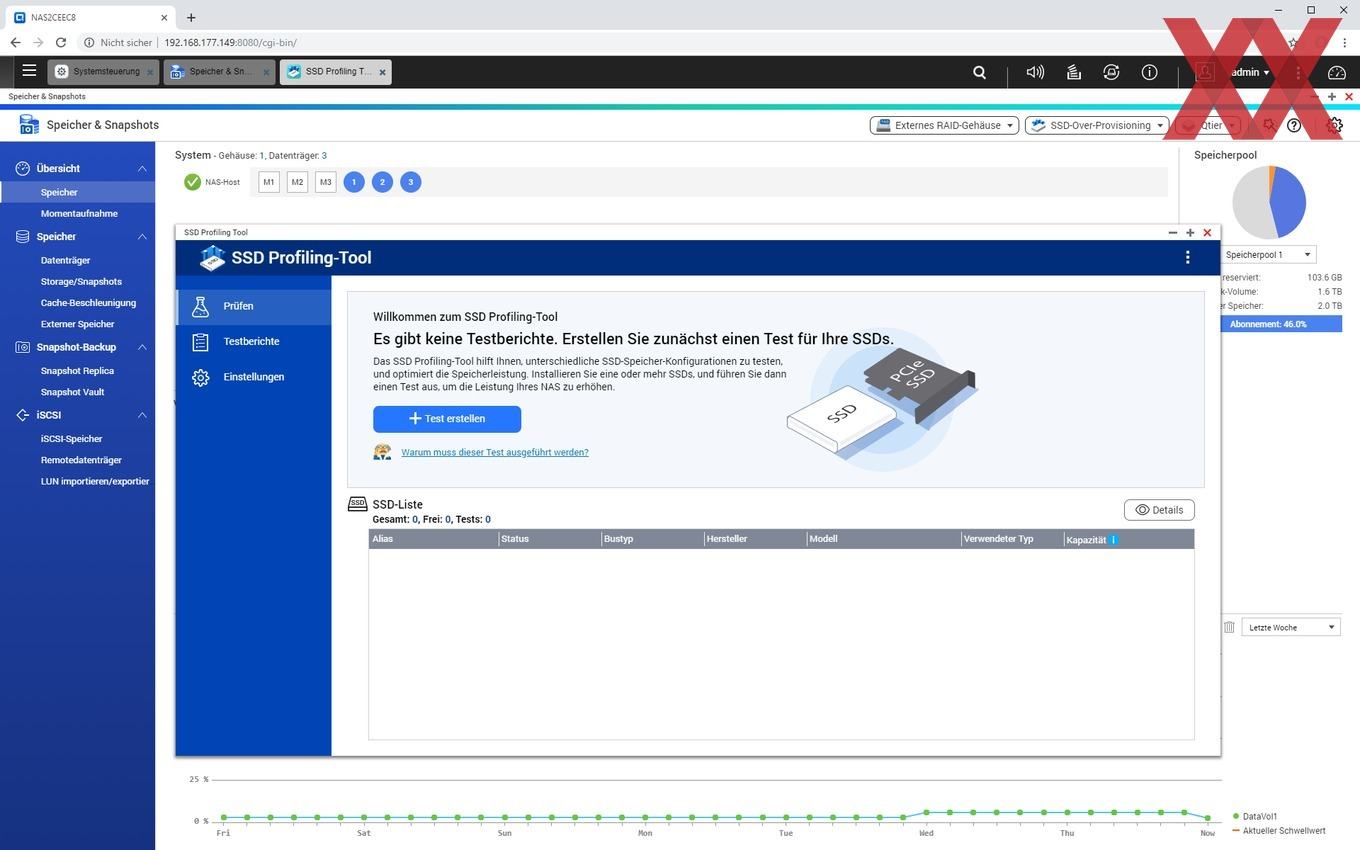Select disk slot M3
The width and height of the screenshot is (1360, 850).
click(x=325, y=182)
